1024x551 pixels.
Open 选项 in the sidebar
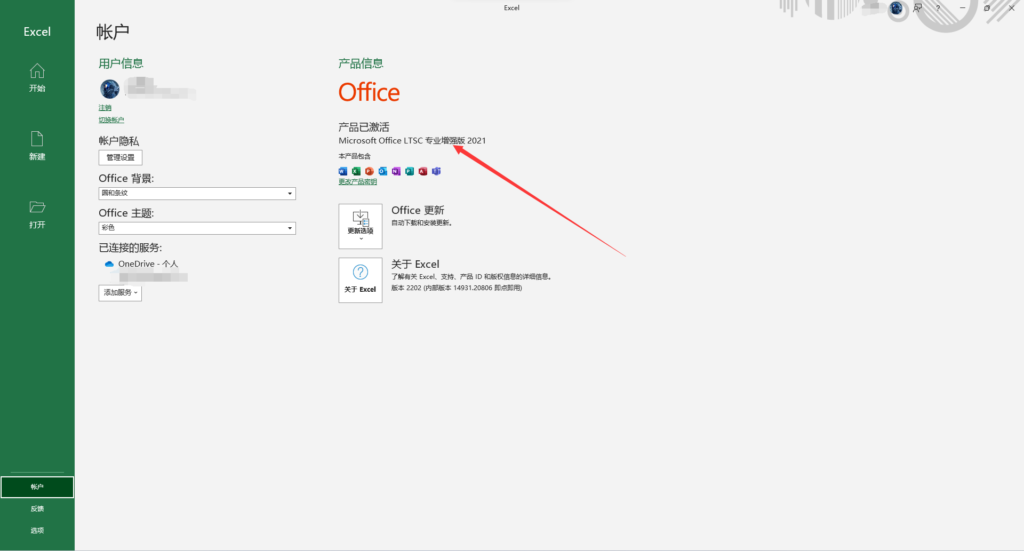click(37, 530)
